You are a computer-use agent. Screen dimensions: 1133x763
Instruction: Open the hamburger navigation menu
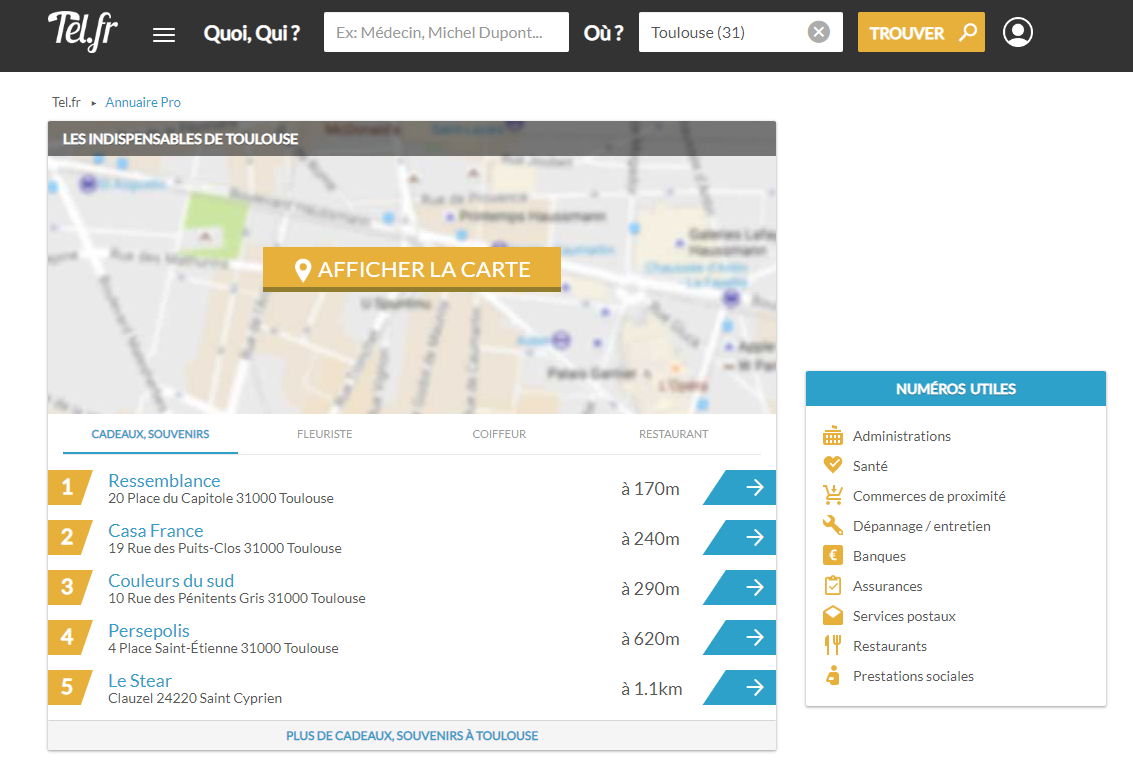click(164, 35)
